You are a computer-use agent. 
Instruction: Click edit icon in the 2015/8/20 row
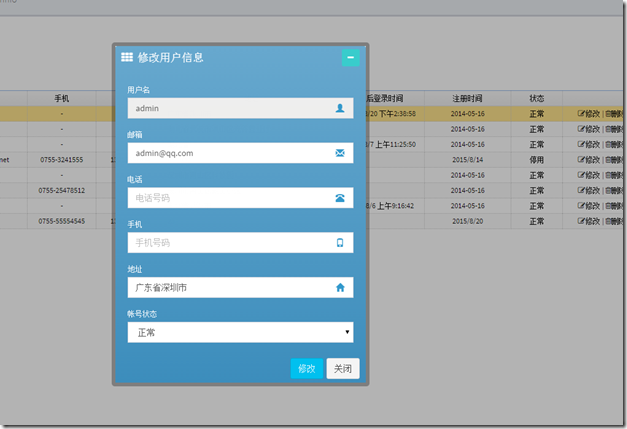tap(581, 221)
